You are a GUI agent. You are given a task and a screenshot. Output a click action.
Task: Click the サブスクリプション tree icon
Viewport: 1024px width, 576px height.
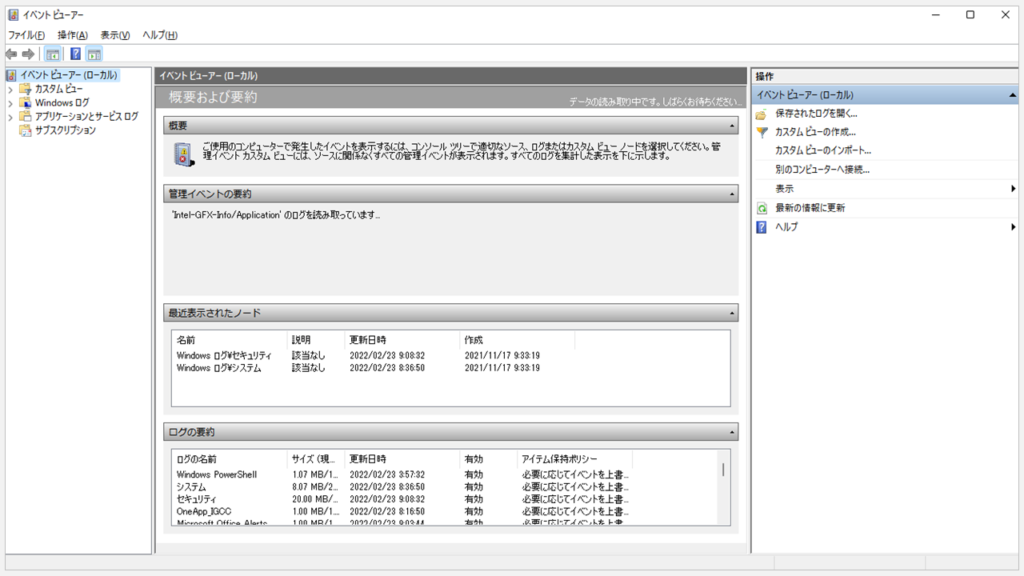(x=26, y=130)
